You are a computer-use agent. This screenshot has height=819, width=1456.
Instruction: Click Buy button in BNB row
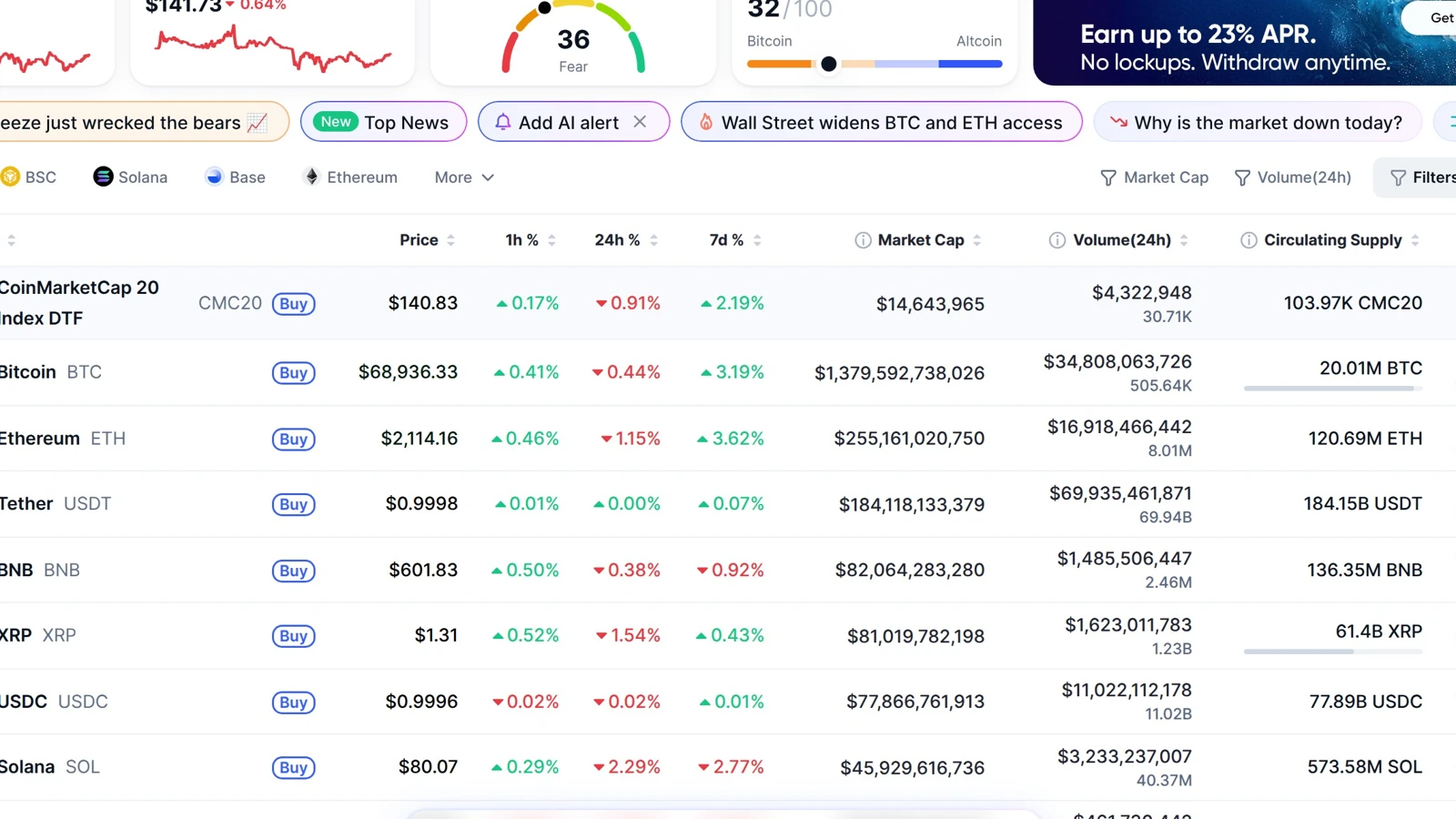point(293,571)
